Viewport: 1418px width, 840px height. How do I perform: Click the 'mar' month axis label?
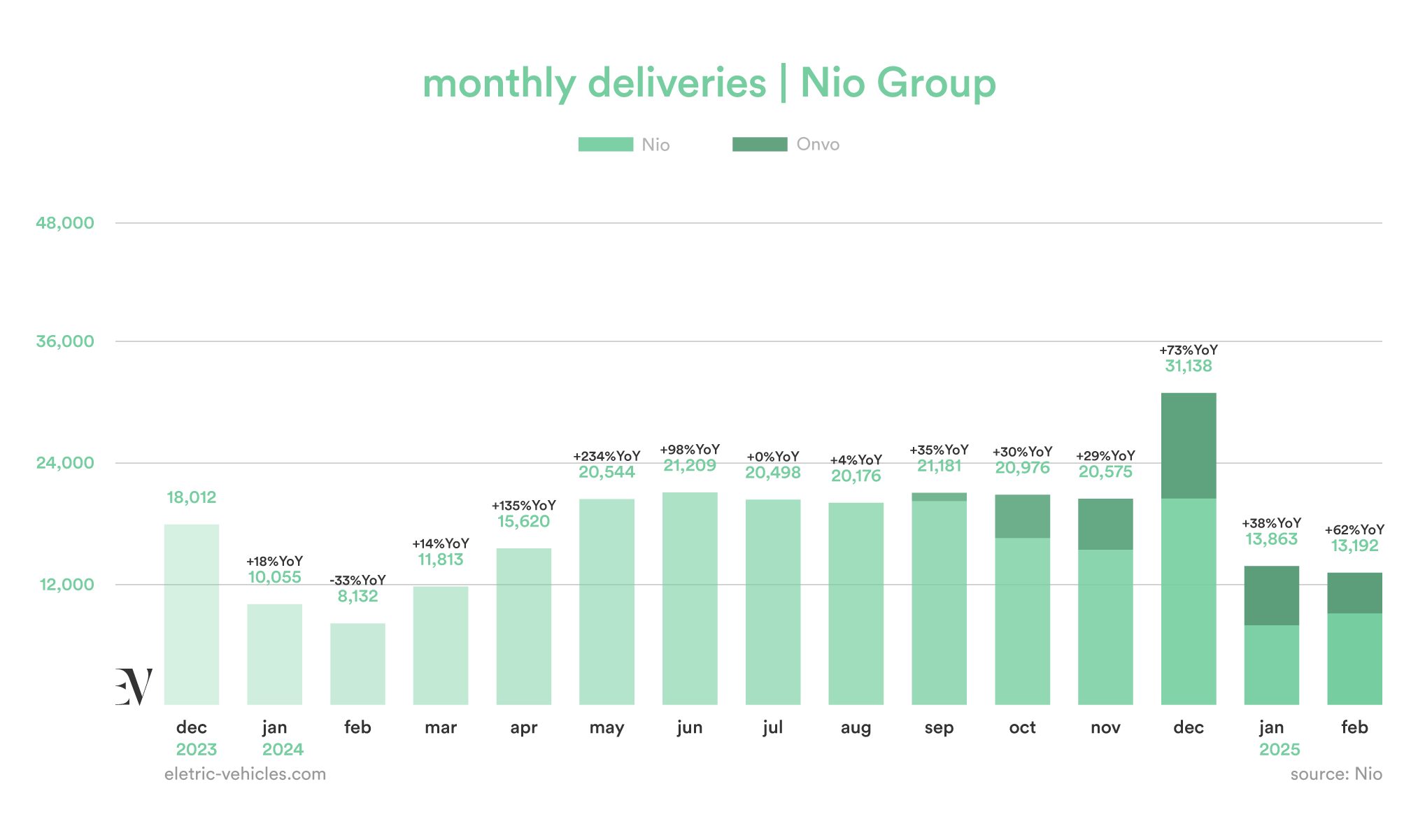pos(441,727)
